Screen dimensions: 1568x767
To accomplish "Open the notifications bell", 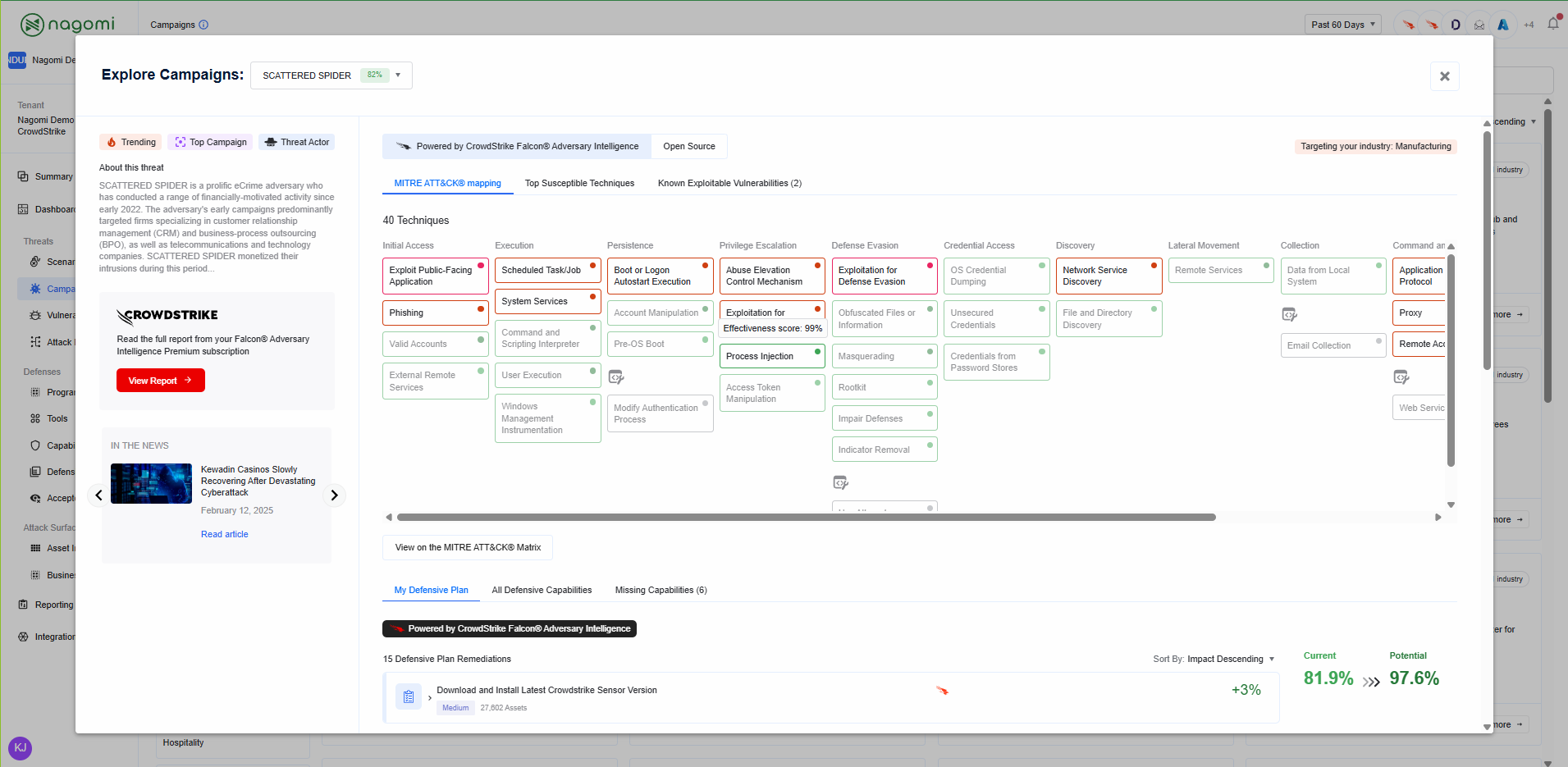I will 1552,25.
